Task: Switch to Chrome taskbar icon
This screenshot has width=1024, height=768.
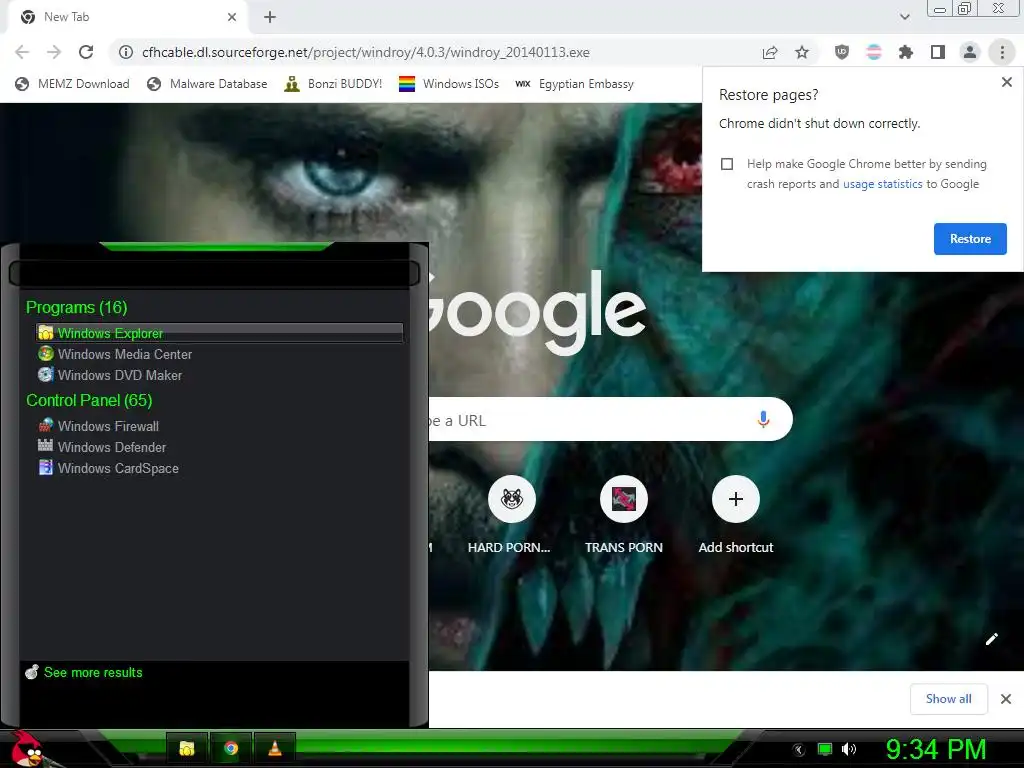Action: tap(231, 748)
